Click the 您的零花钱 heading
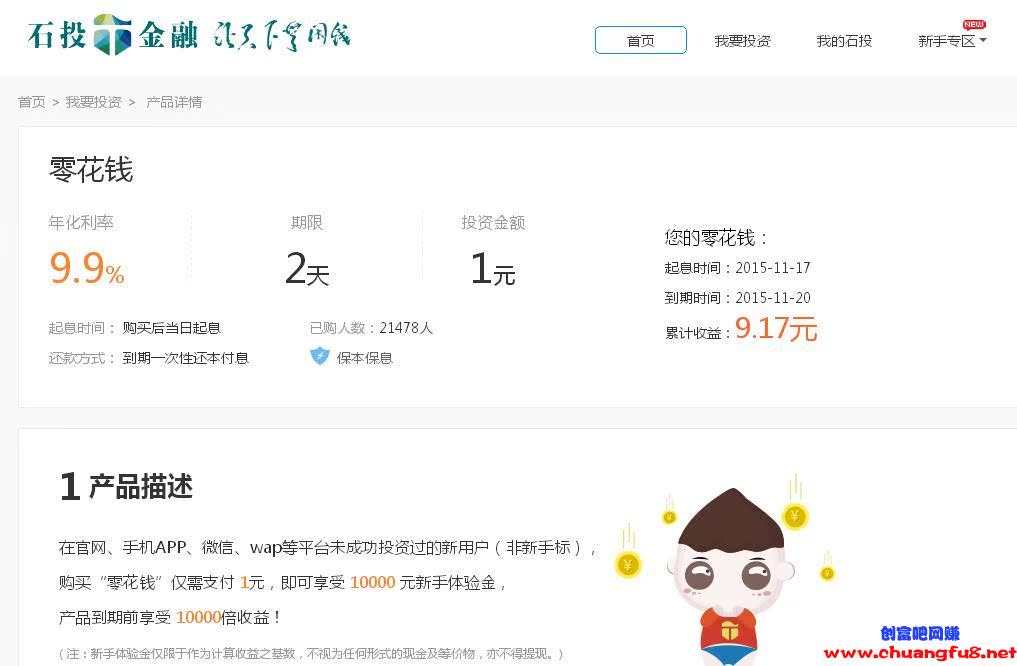This screenshot has height=666, width=1017. point(716,237)
